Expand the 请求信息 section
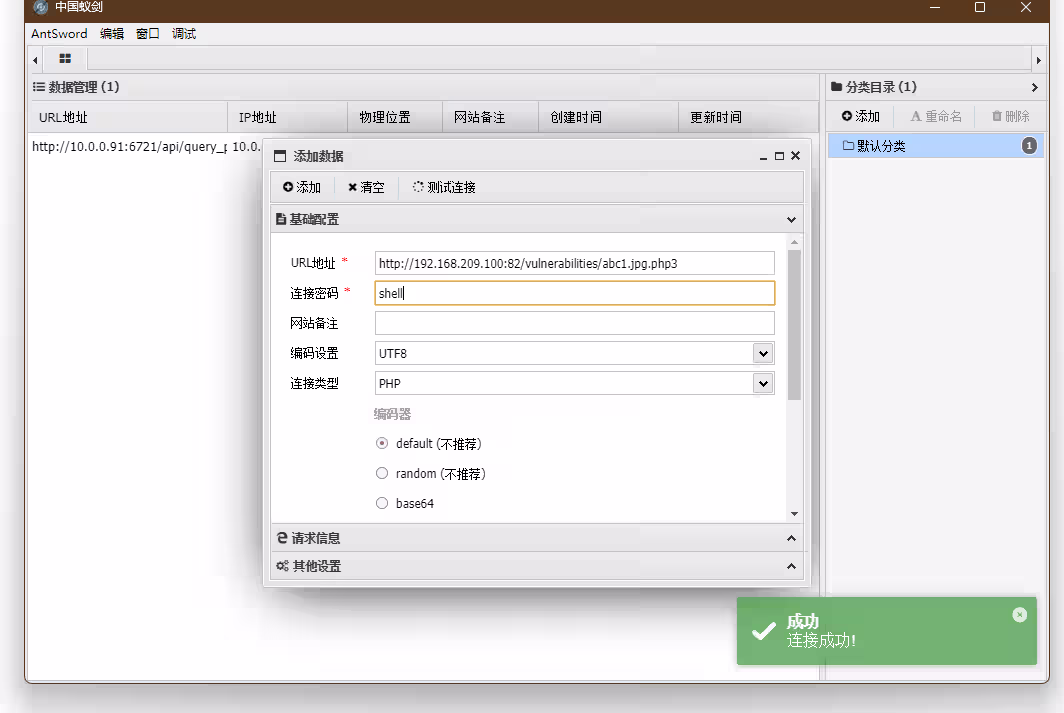 [536, 538]
